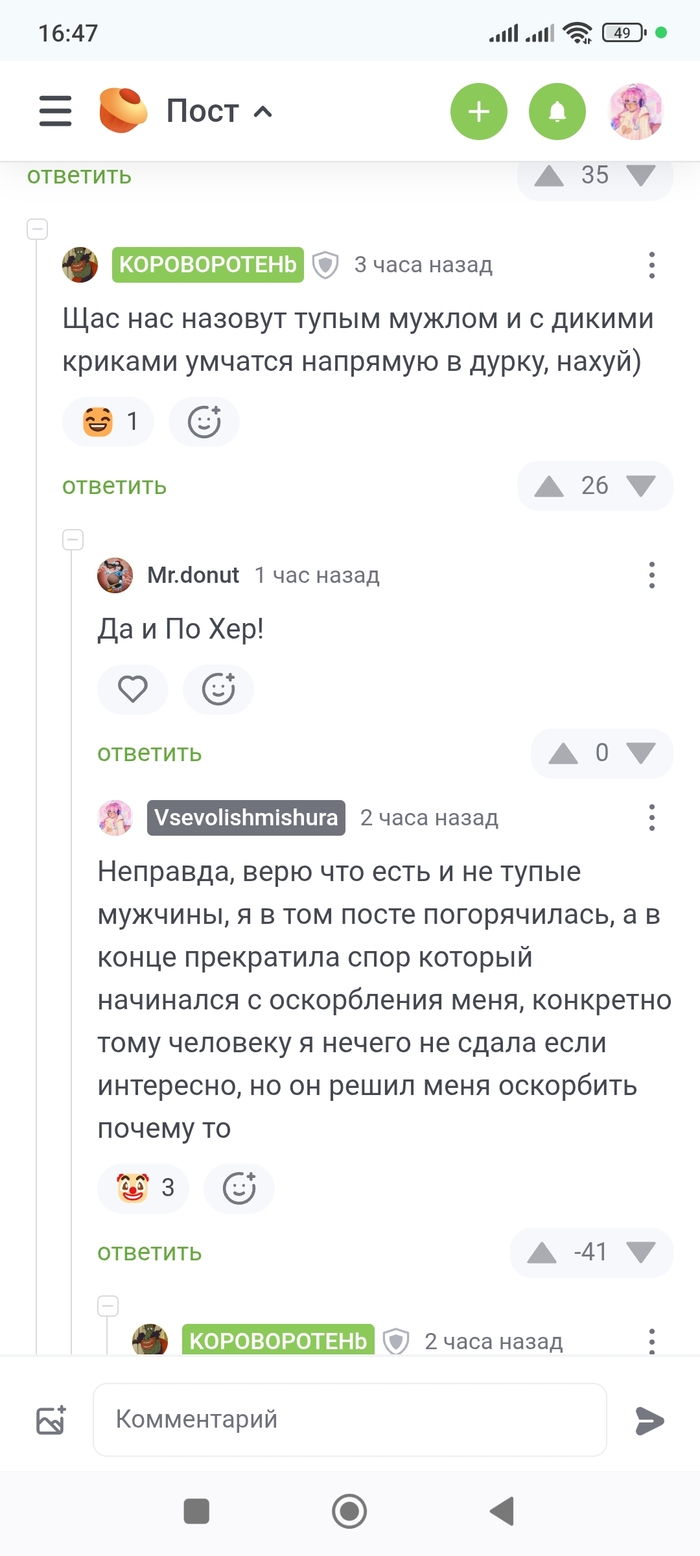Add emoji reaction to Mr.donut's comment
The height and width of the screenshot is (1556, 700).
tap(218, 689)
